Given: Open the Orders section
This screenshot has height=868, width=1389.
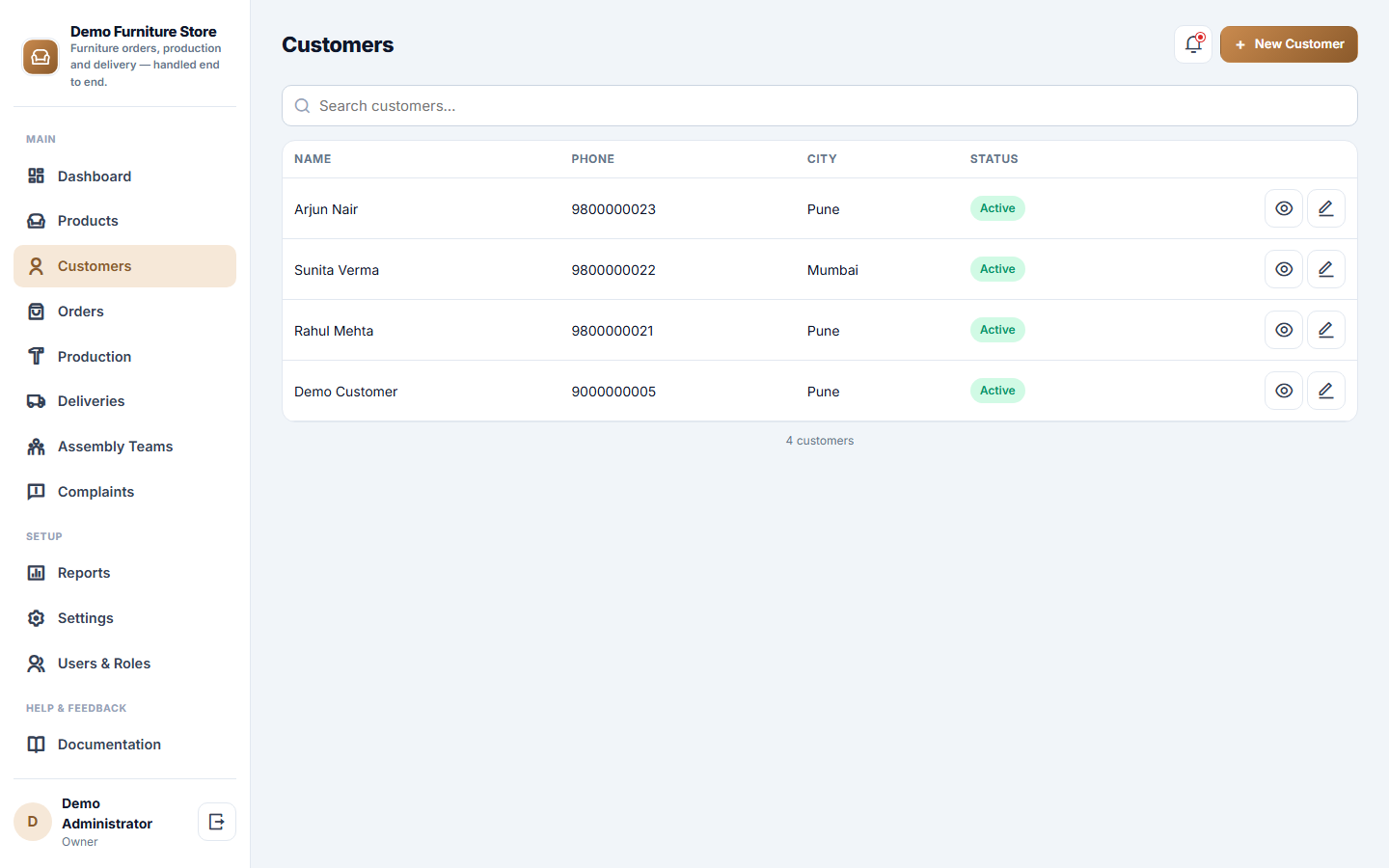Looking at the screenshot, I should 124,312.
